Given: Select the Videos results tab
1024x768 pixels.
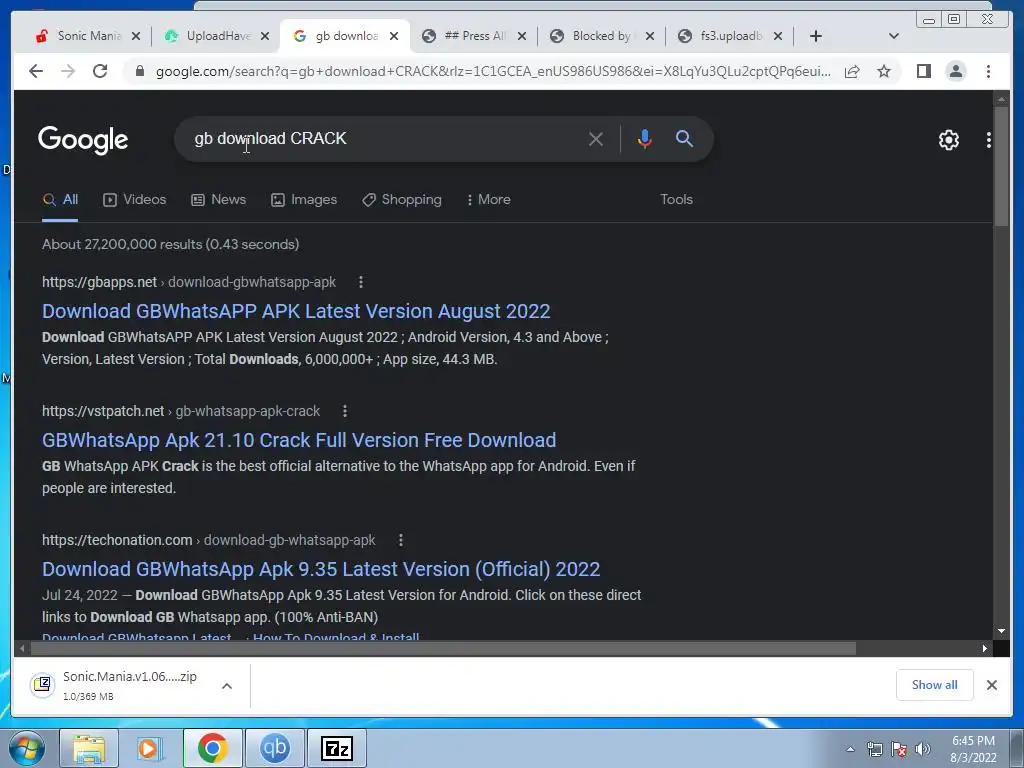Looking at the screenshot, I should [135, 200].
